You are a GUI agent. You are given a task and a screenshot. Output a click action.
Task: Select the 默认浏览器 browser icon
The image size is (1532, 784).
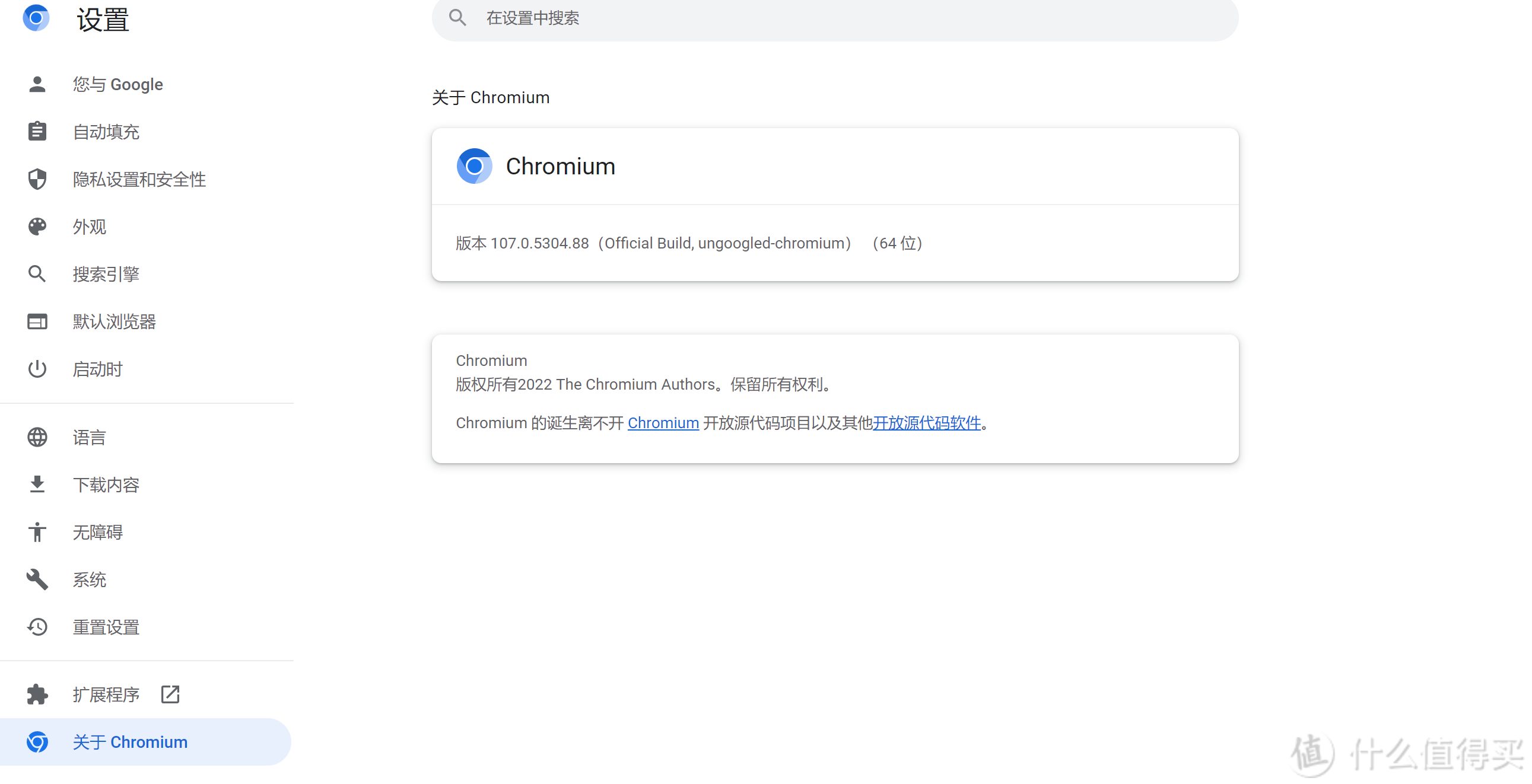[37, 321]
